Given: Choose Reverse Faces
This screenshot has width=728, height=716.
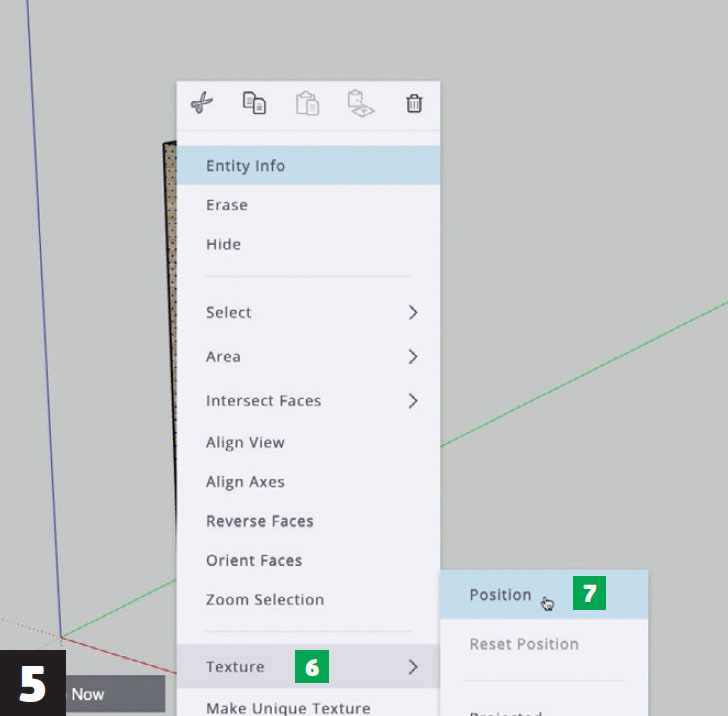Looking at the screenshot, I should (x=308, y=521).
